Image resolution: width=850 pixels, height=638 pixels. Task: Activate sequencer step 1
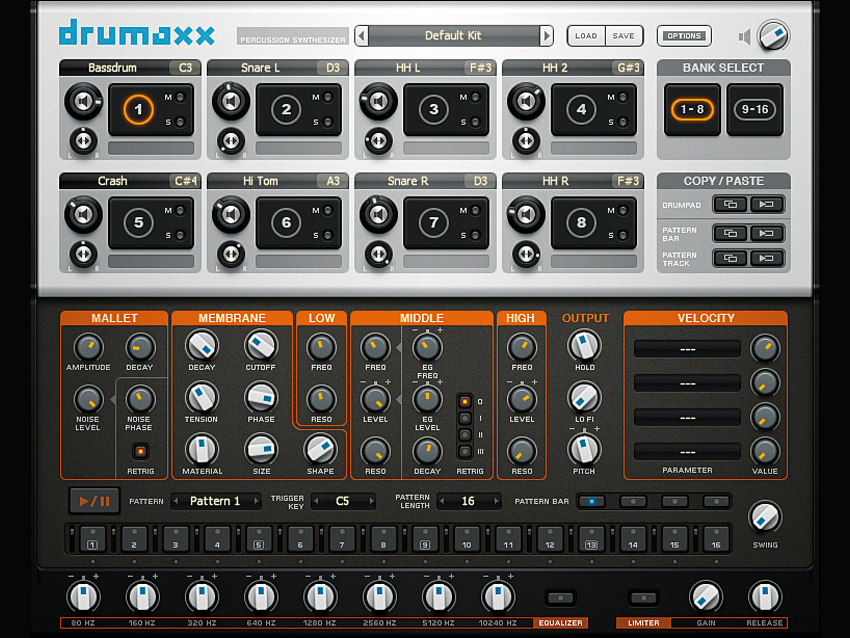click(x=93, y=539)
